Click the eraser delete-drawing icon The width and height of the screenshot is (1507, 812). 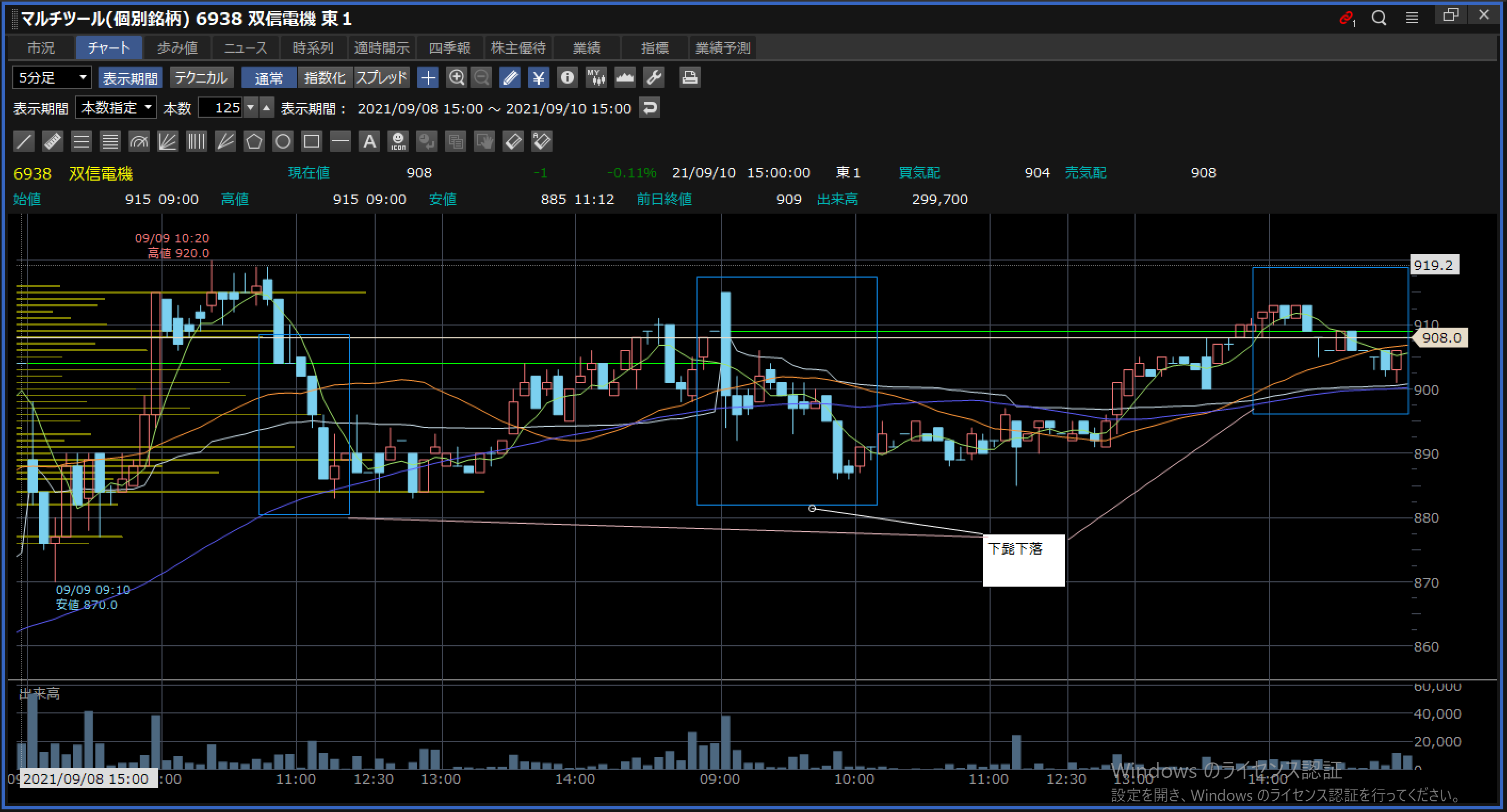pyautogui.click(x=513, y=142)
